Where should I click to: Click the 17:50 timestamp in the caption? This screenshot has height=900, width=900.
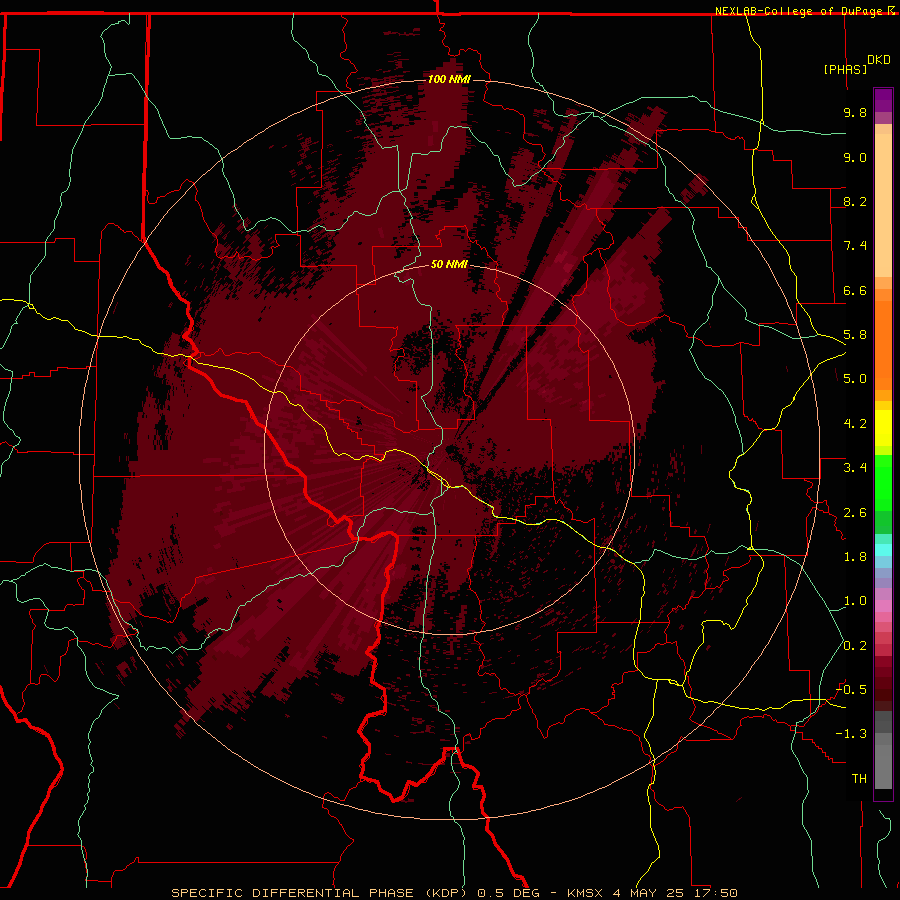(715, 893)
